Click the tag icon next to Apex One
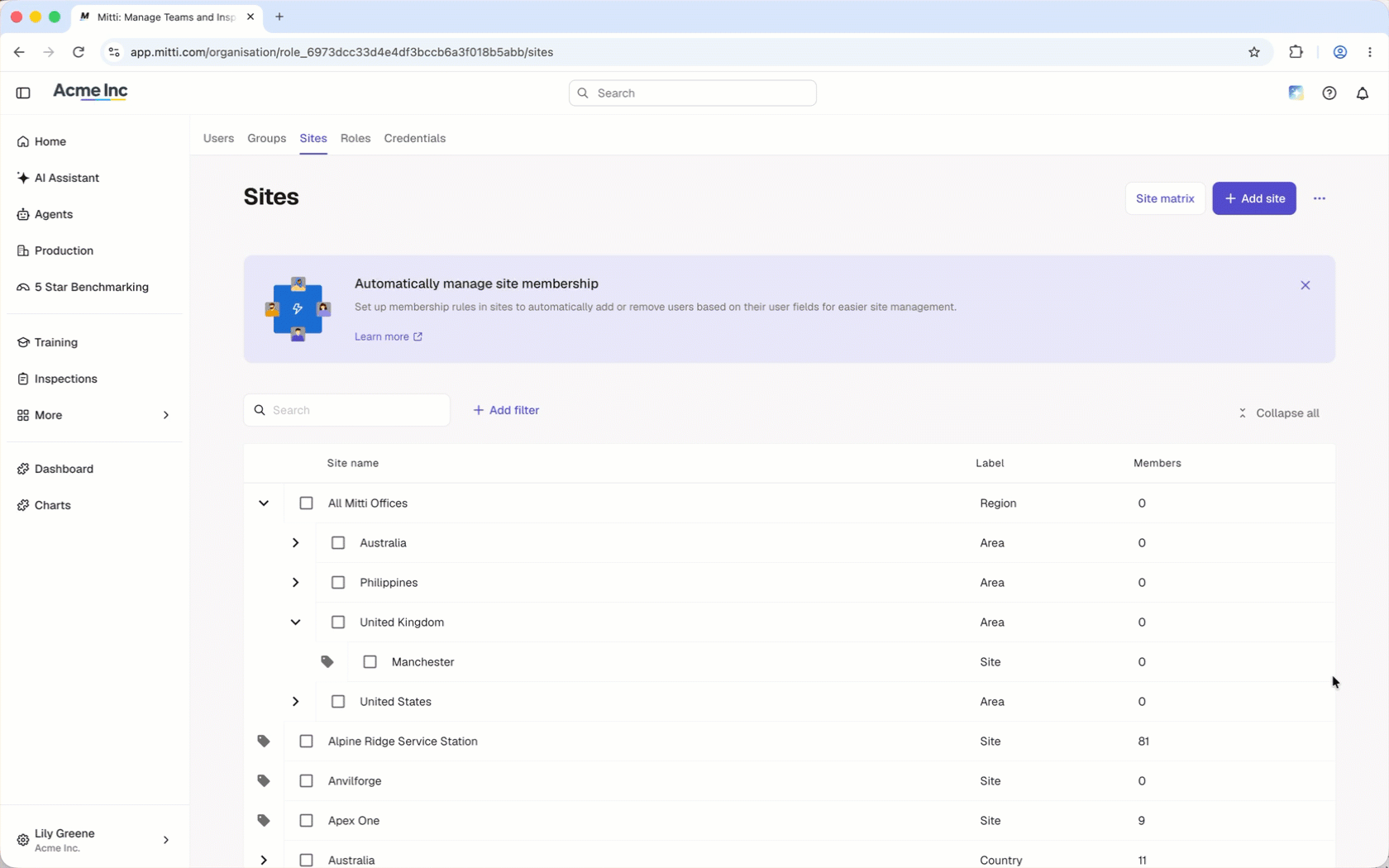1389x868 pixels. pos(264,821)
